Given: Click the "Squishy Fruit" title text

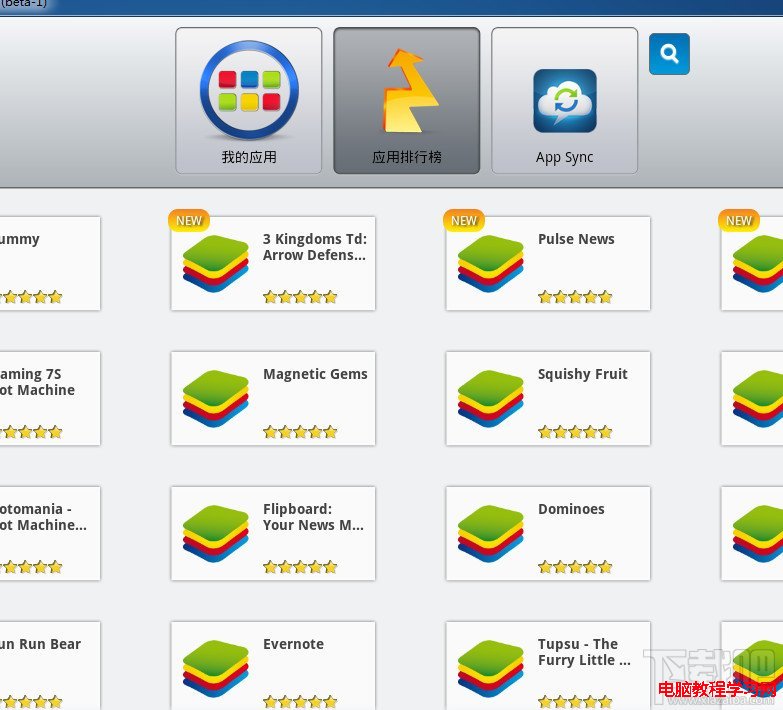Looking at the screenshot, I should click(583, 374).
